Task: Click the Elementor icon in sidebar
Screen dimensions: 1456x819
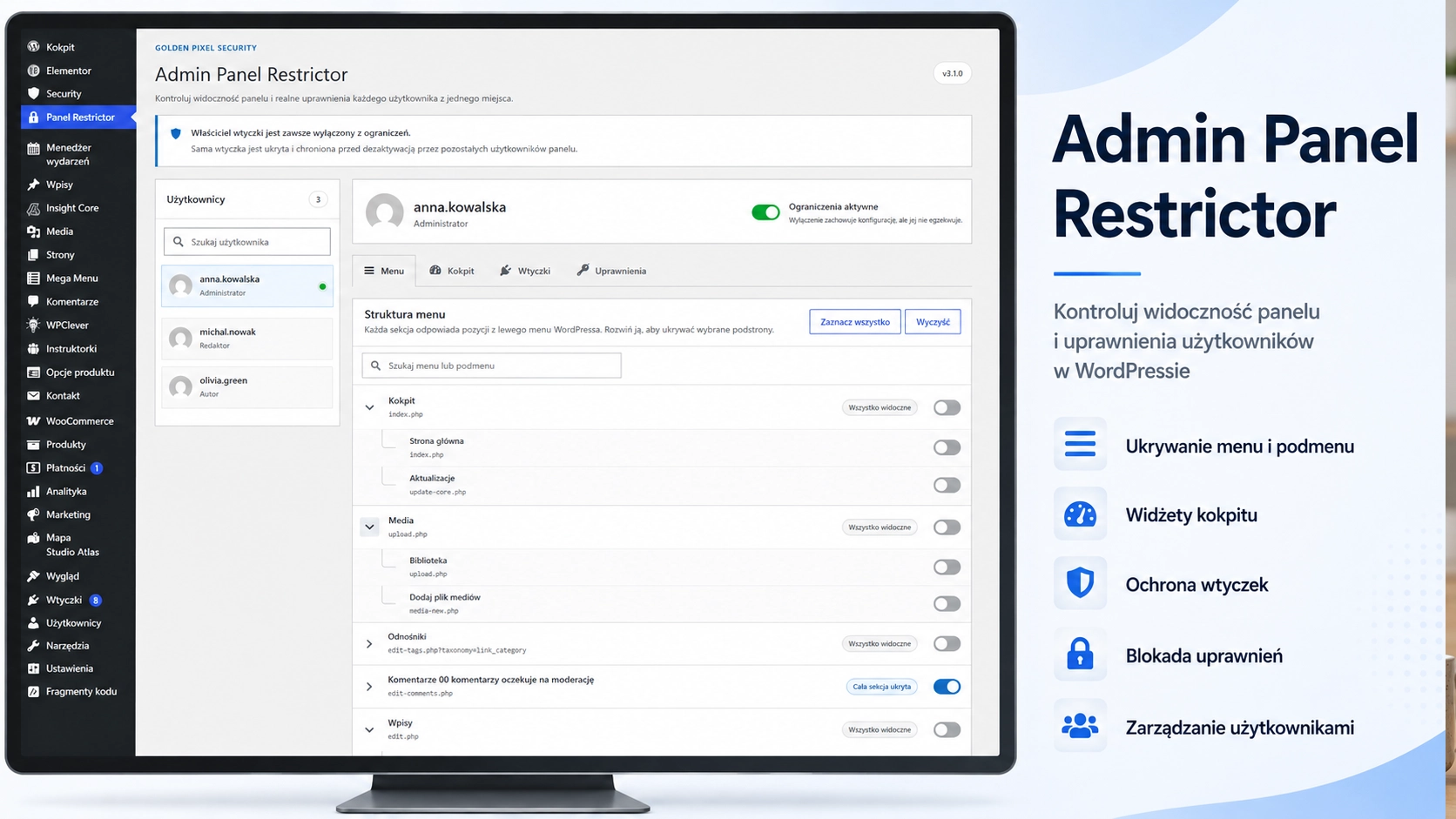Action: coord(33,70)
